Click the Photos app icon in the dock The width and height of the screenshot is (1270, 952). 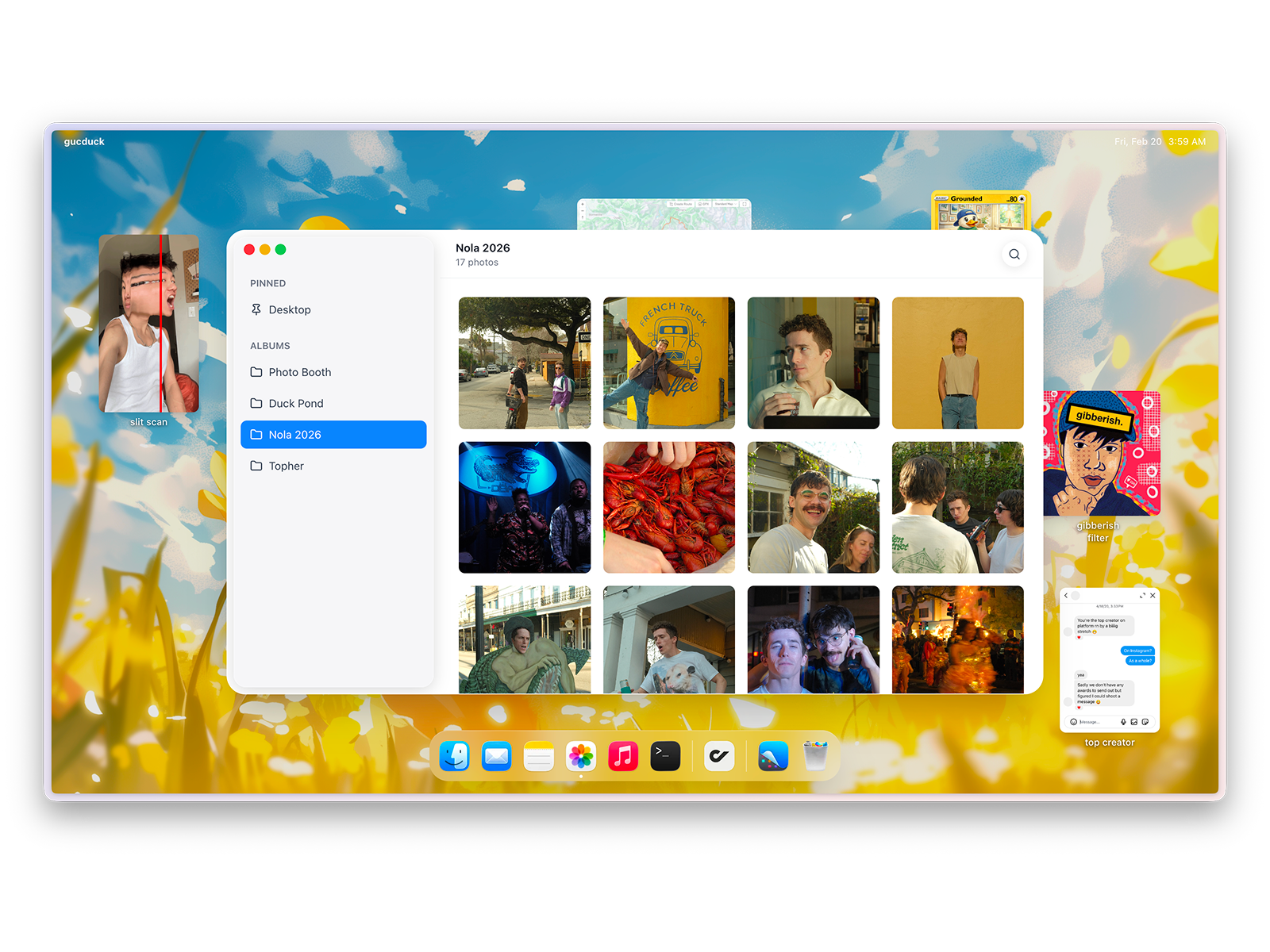click(x=581, y=756)
